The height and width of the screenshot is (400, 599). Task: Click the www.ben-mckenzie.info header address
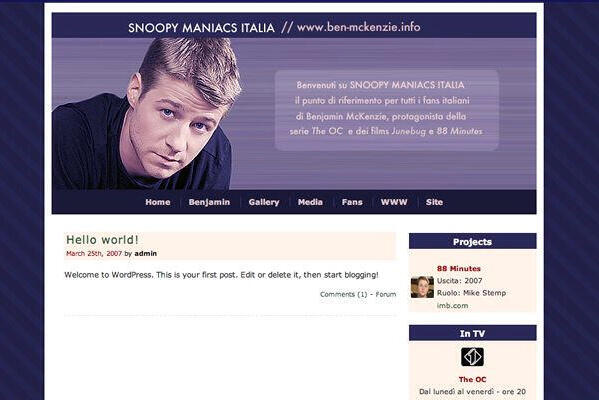tap(359, 27)
